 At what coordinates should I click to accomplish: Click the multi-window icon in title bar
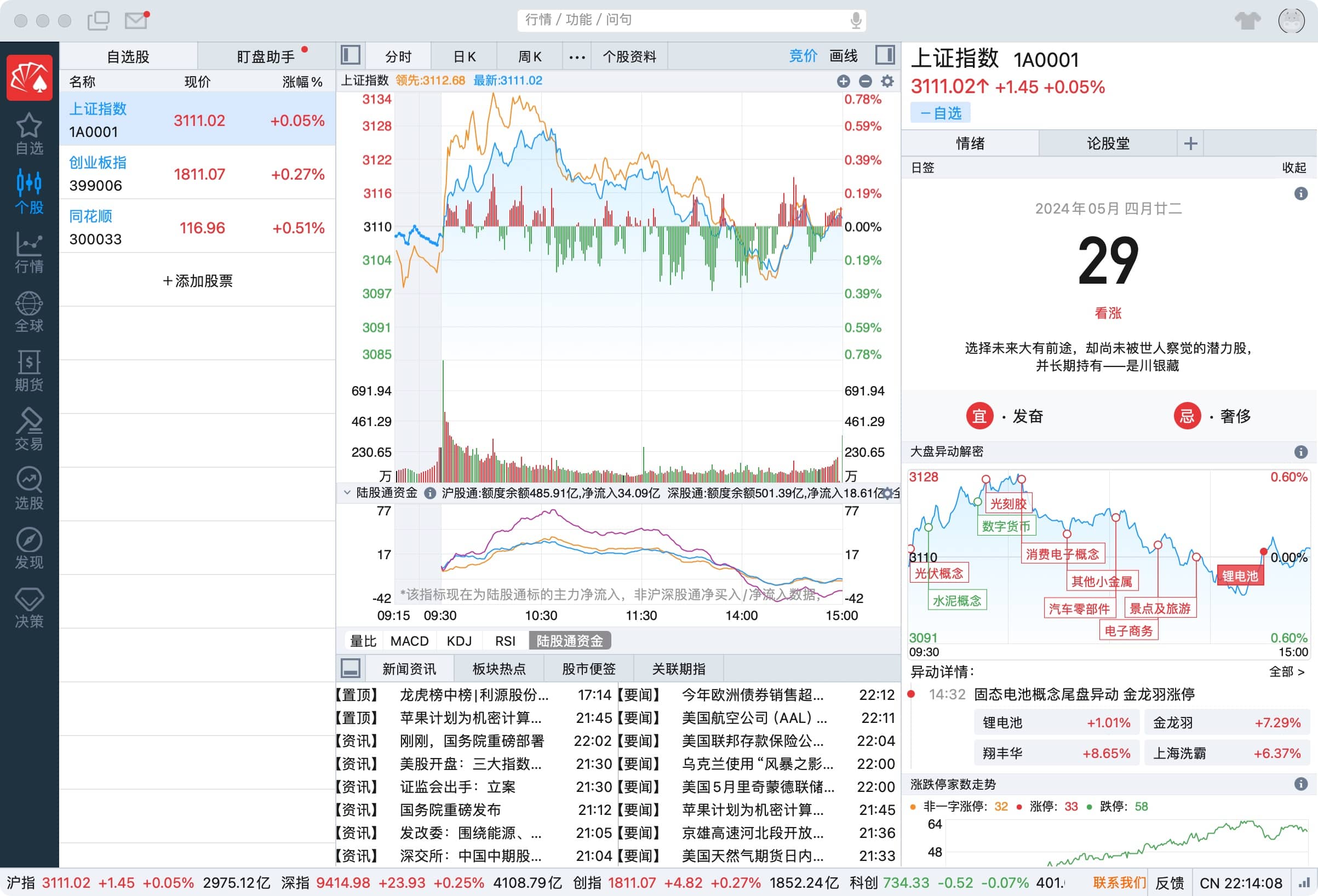coord(99,20)
